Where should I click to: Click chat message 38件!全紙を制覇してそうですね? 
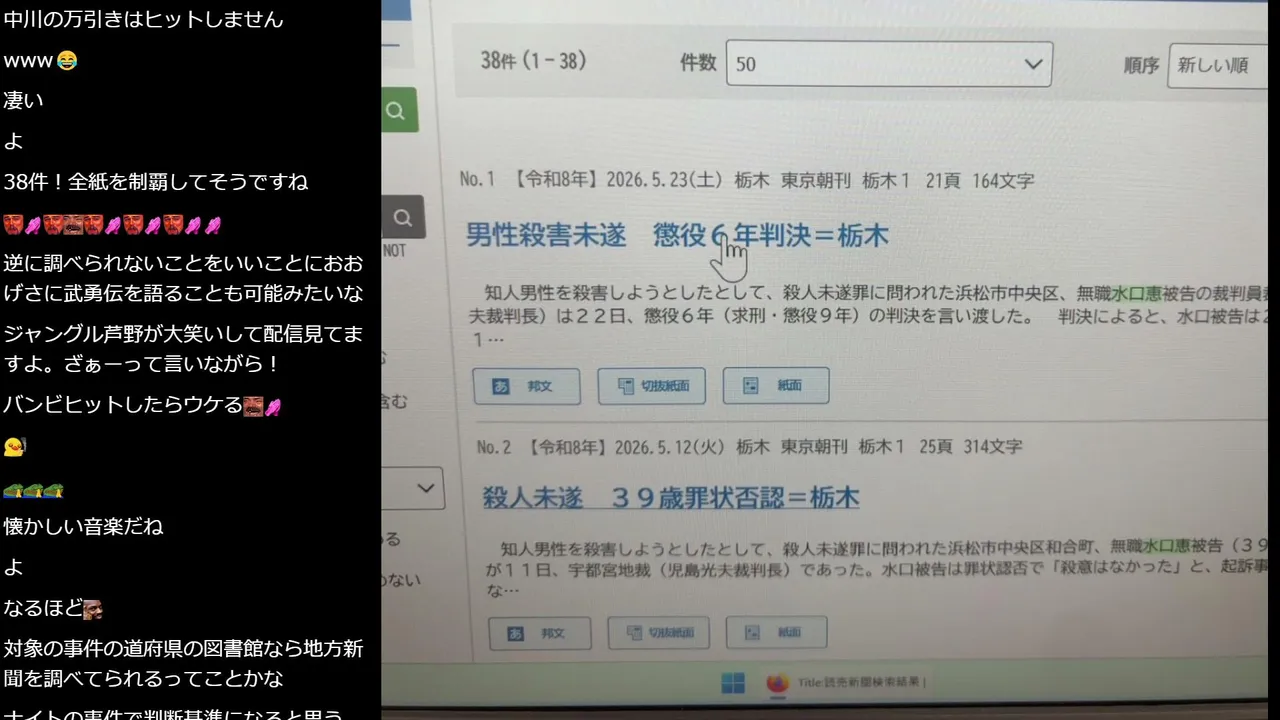[156, 182]
